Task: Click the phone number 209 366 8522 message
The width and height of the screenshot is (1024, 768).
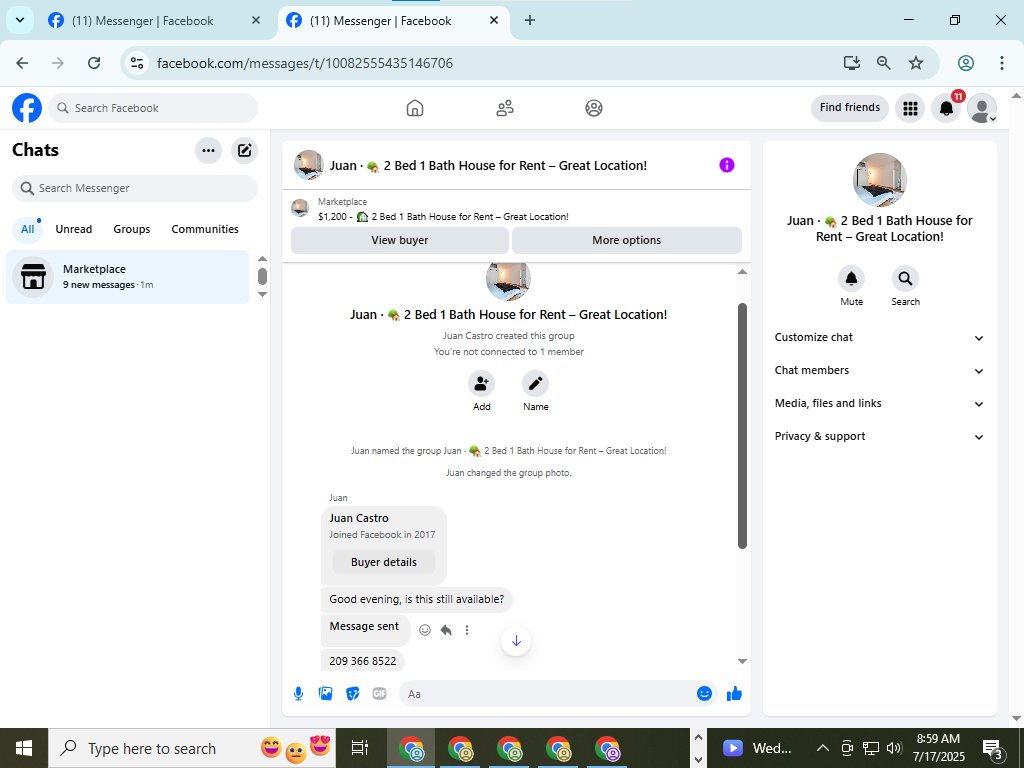Action: click(362, 661)
